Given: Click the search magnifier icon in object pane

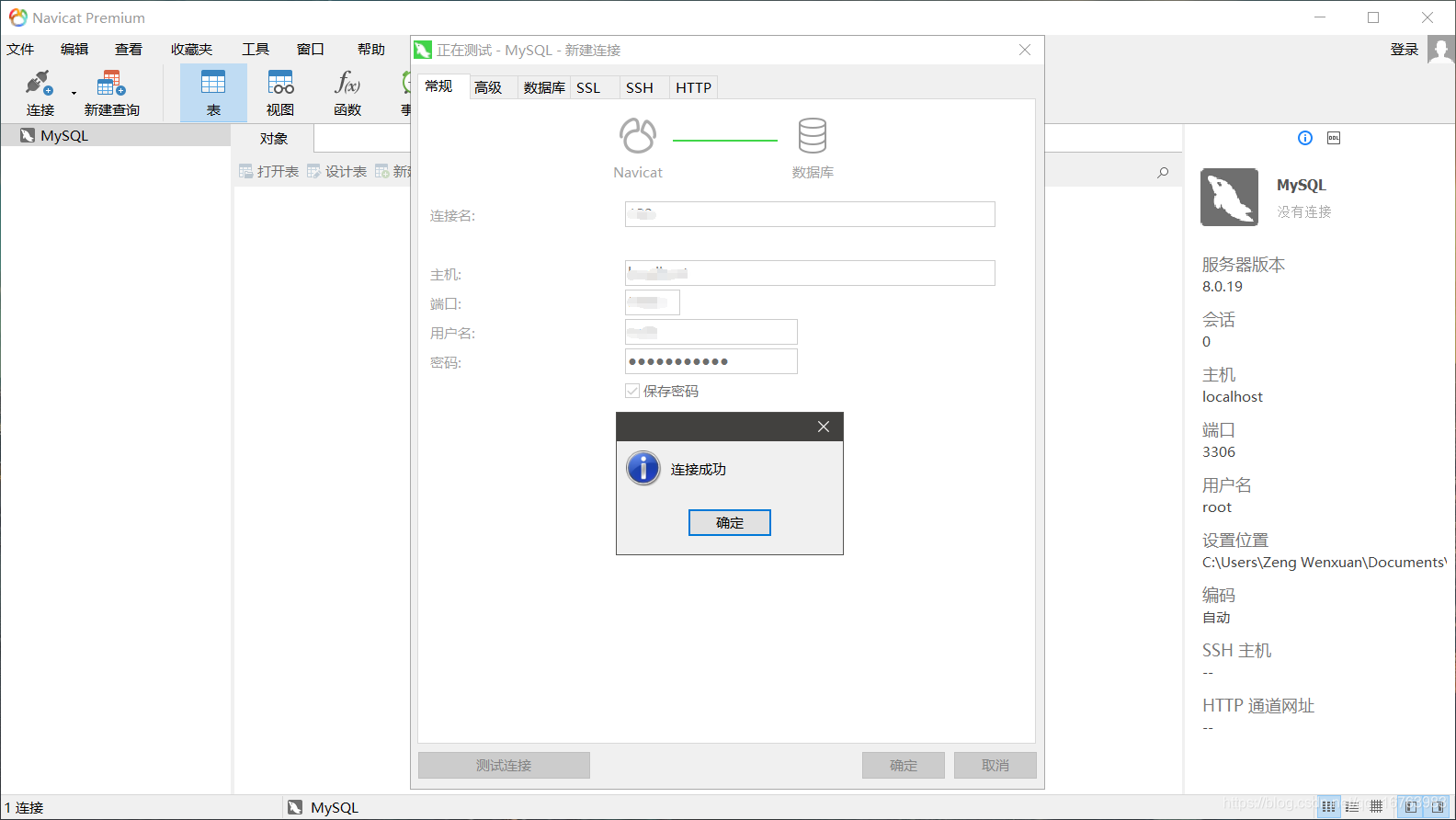Looking at the screenshot, I should (1163, 172).
